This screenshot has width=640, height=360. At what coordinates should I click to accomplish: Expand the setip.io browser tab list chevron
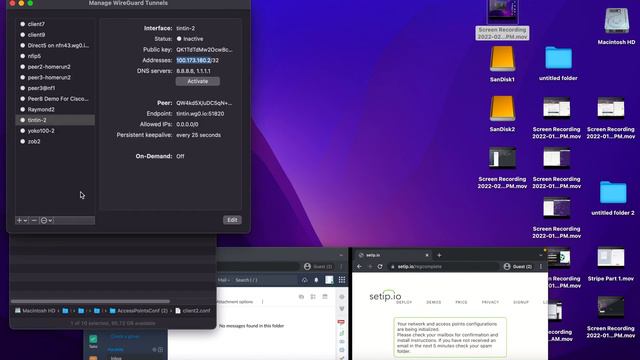click(x=541, y=255)
